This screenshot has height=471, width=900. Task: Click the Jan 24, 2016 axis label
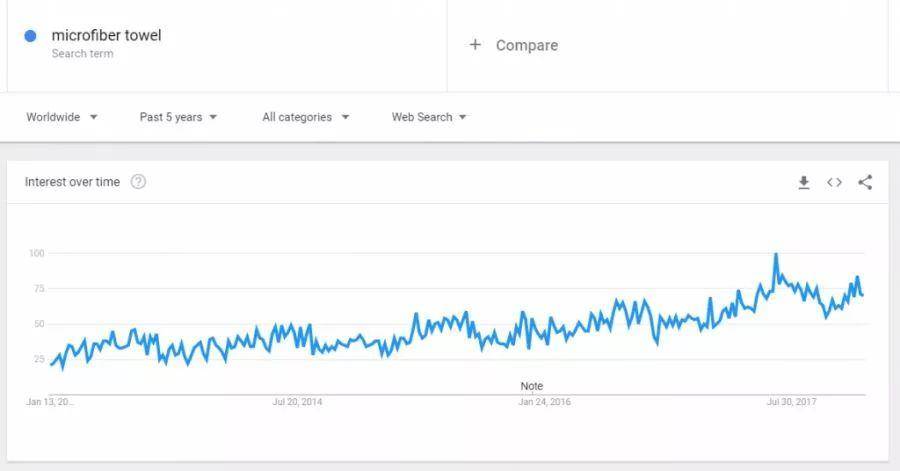click(545, 402)
